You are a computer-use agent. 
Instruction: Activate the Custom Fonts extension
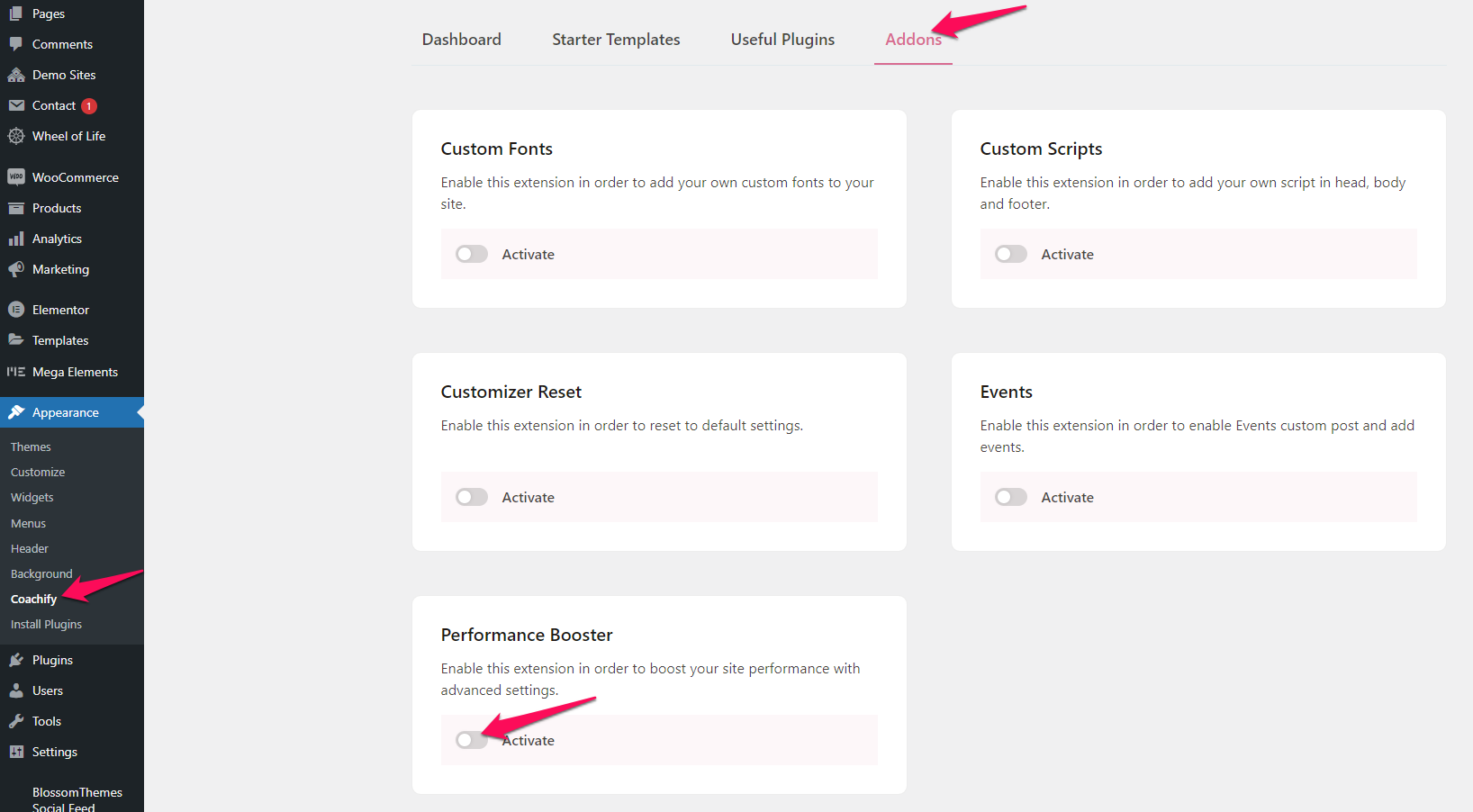[x=471, y=254]
